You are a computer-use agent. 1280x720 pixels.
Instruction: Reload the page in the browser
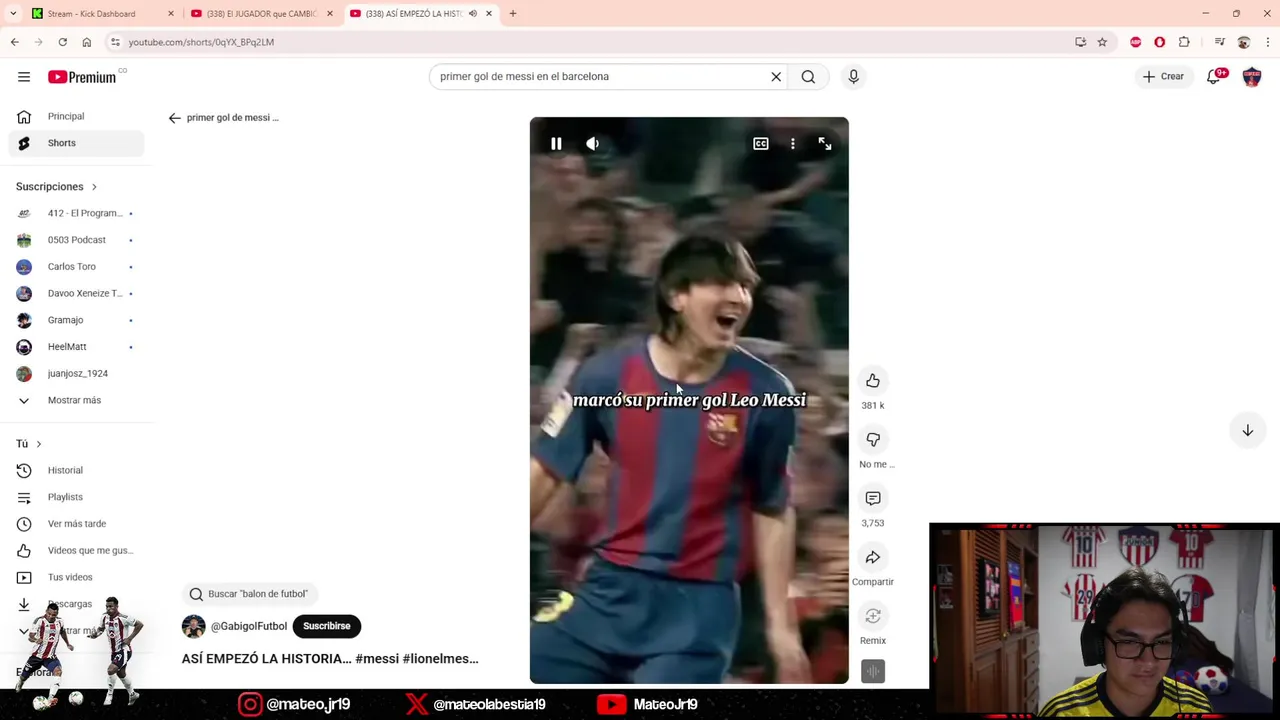(x=62, y=42)
